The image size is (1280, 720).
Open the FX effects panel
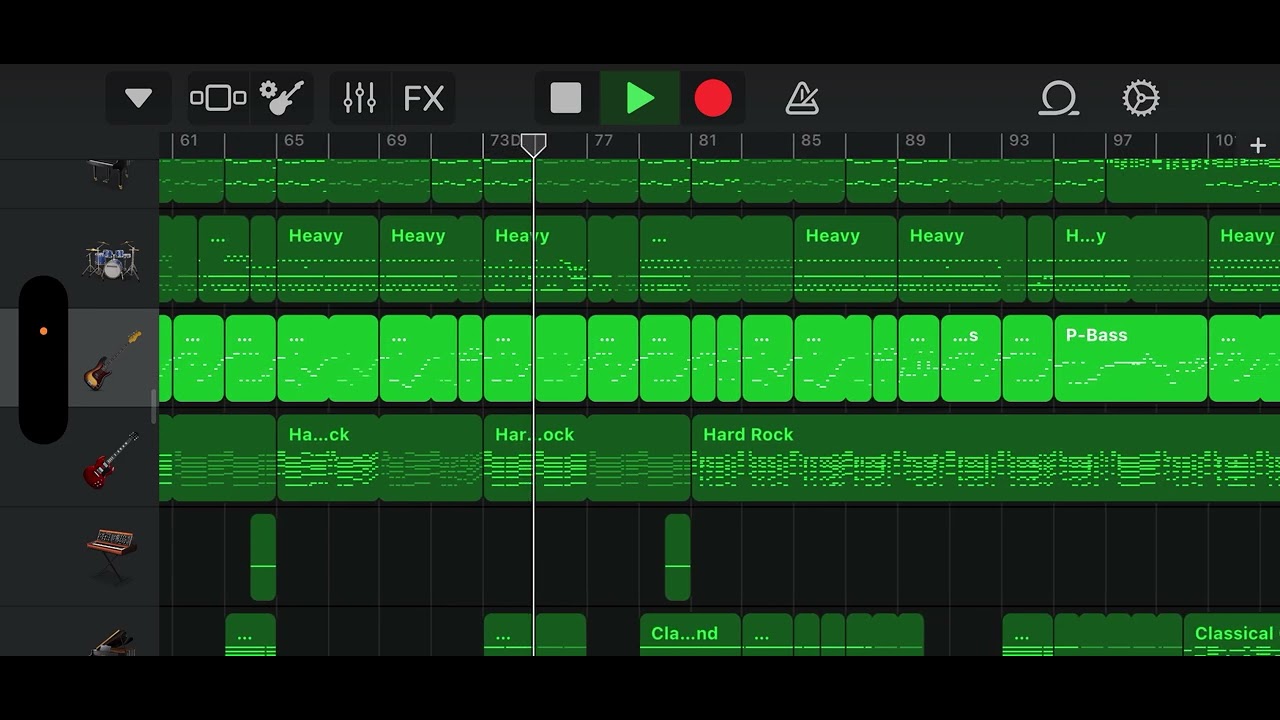(423, 98)
